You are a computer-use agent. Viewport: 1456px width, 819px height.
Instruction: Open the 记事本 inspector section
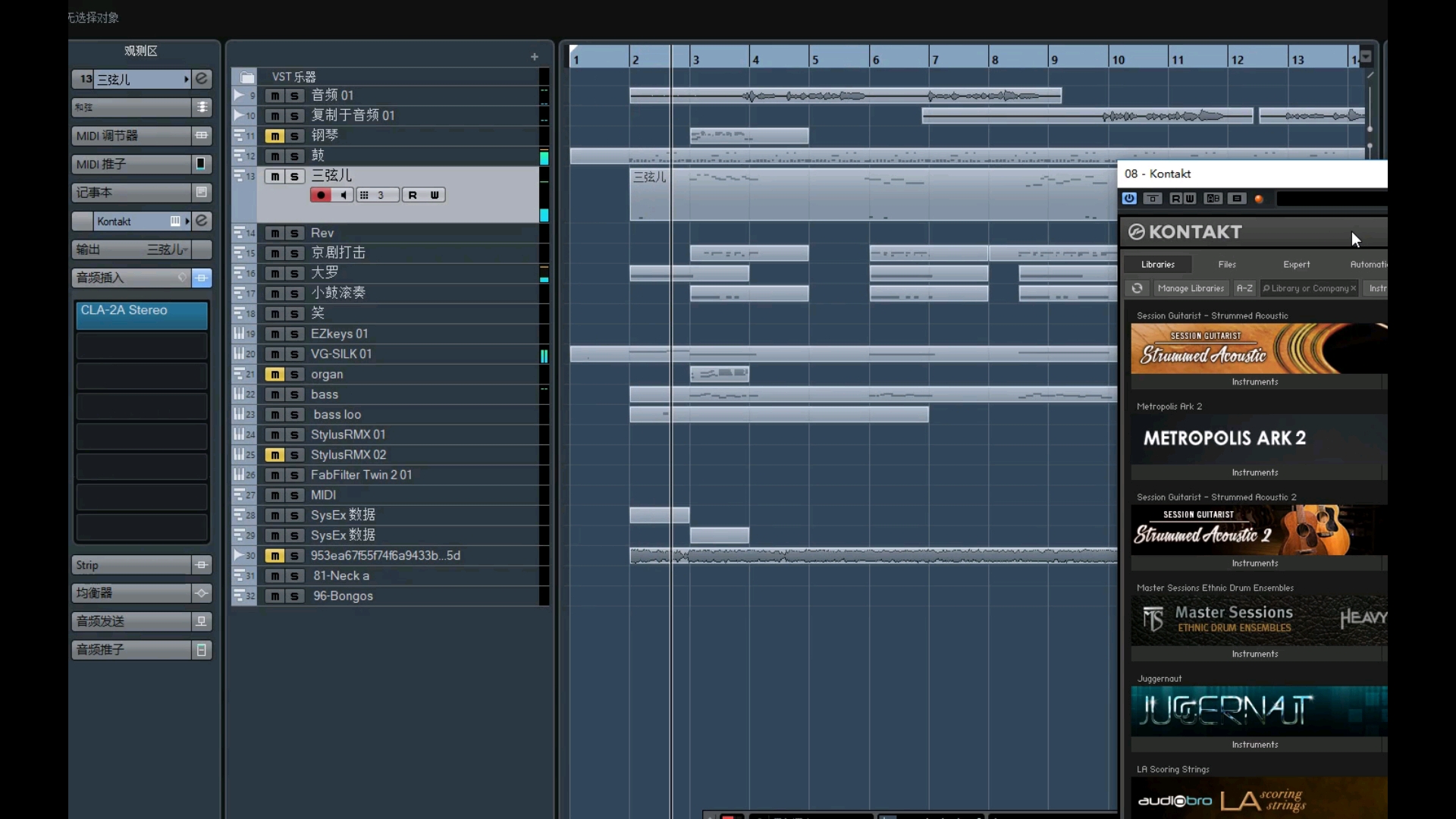tap(132, 193)
